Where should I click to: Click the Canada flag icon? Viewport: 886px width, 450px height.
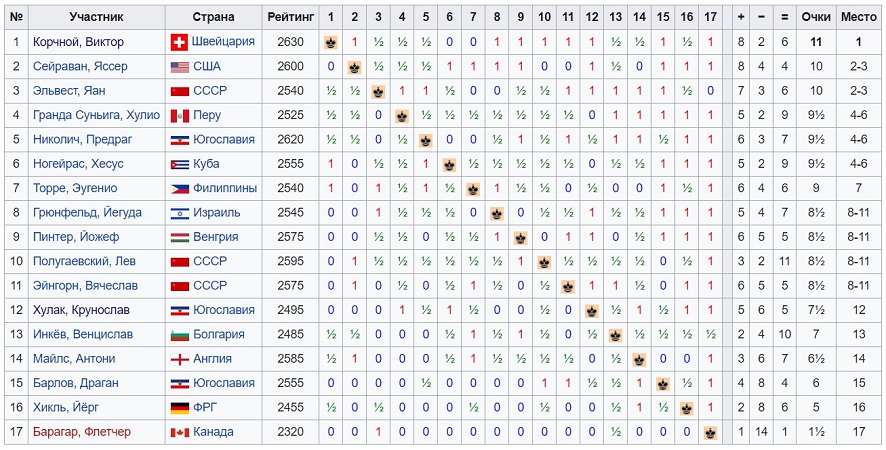(179, 432)
